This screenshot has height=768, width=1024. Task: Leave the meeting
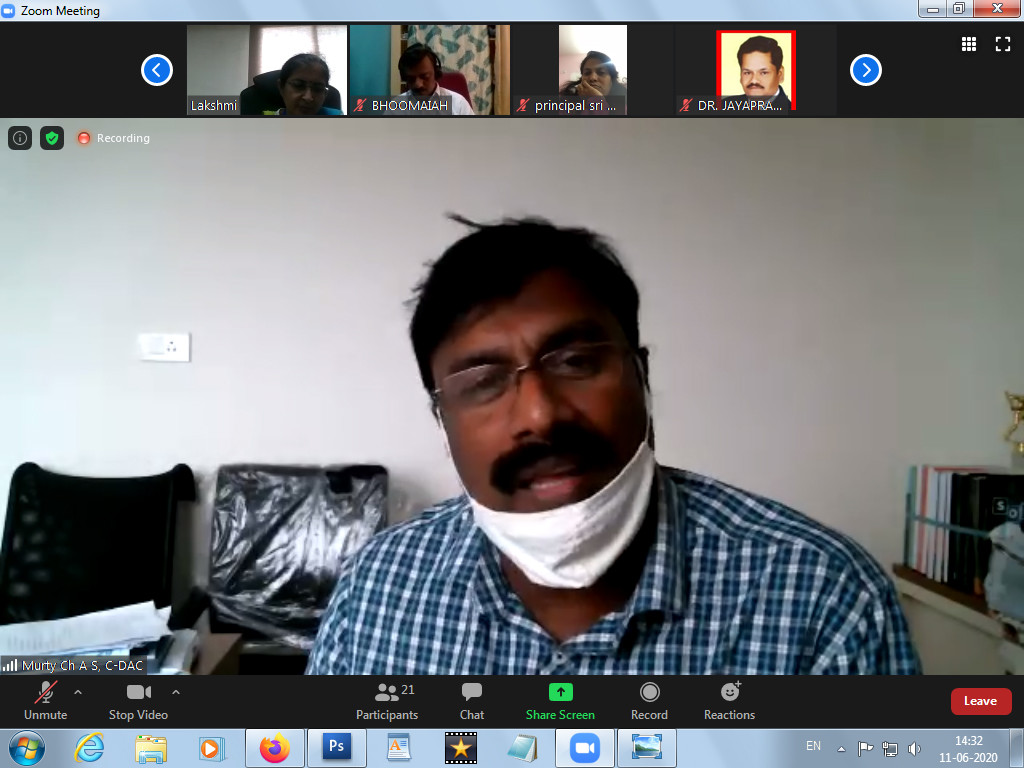[980, 701]
